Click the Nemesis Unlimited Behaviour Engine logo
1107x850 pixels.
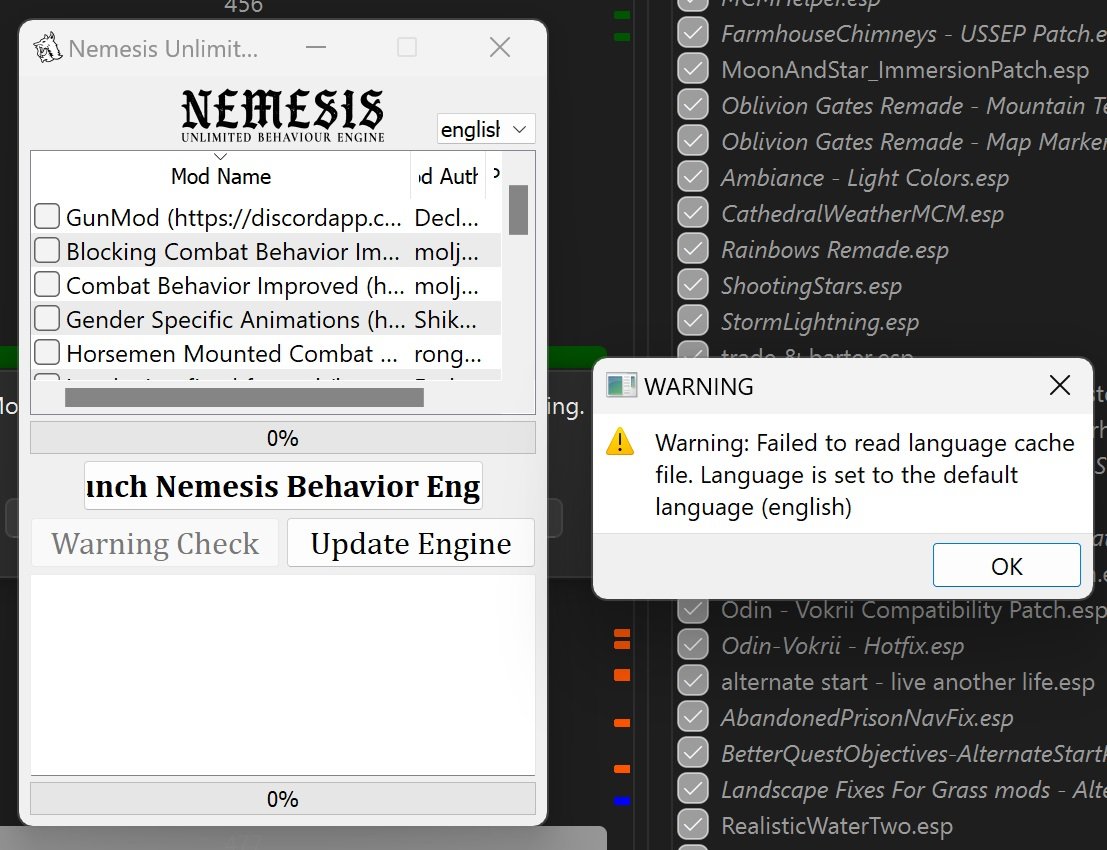(x=283, y=115)
